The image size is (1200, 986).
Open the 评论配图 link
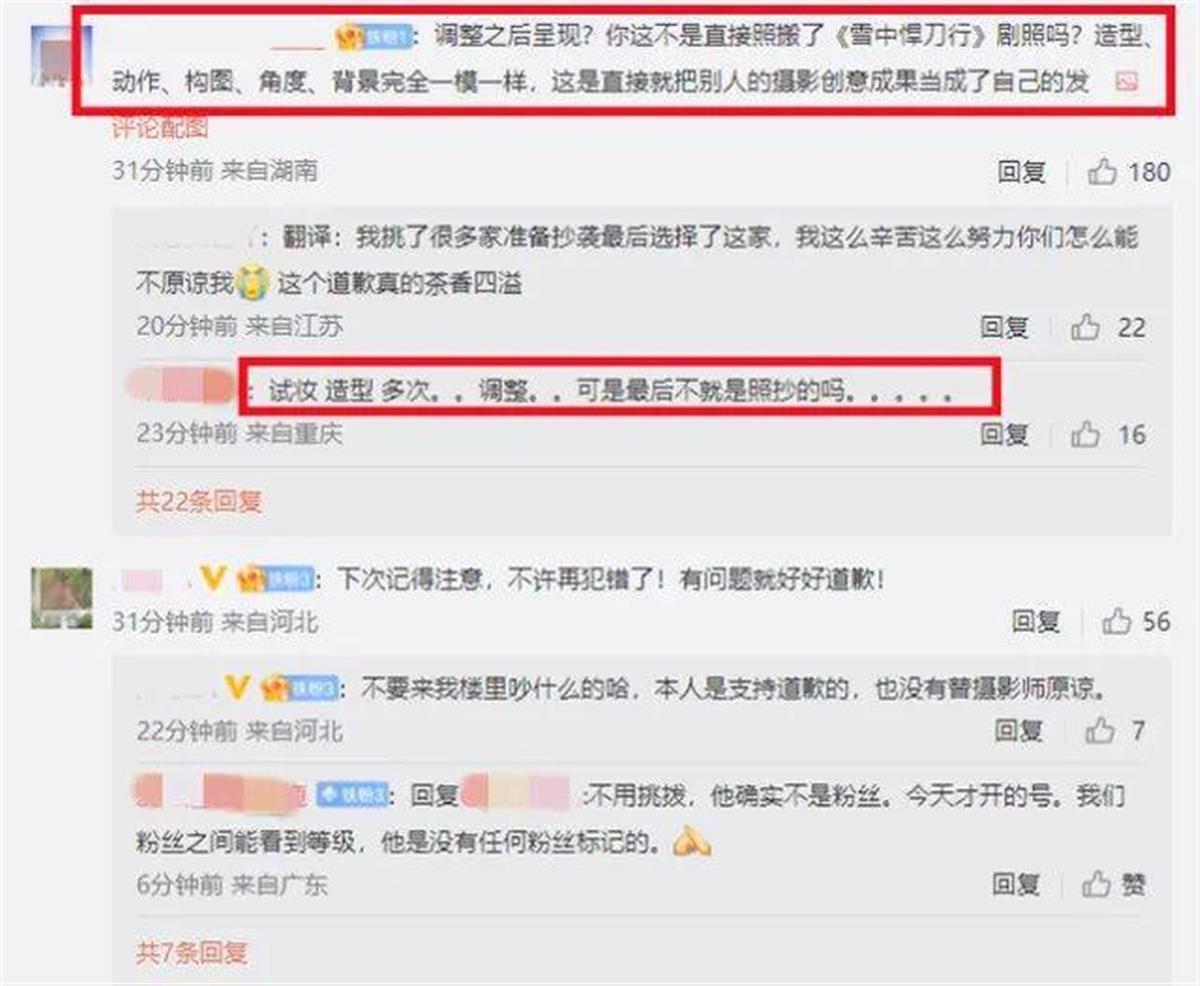coord(160,127)
